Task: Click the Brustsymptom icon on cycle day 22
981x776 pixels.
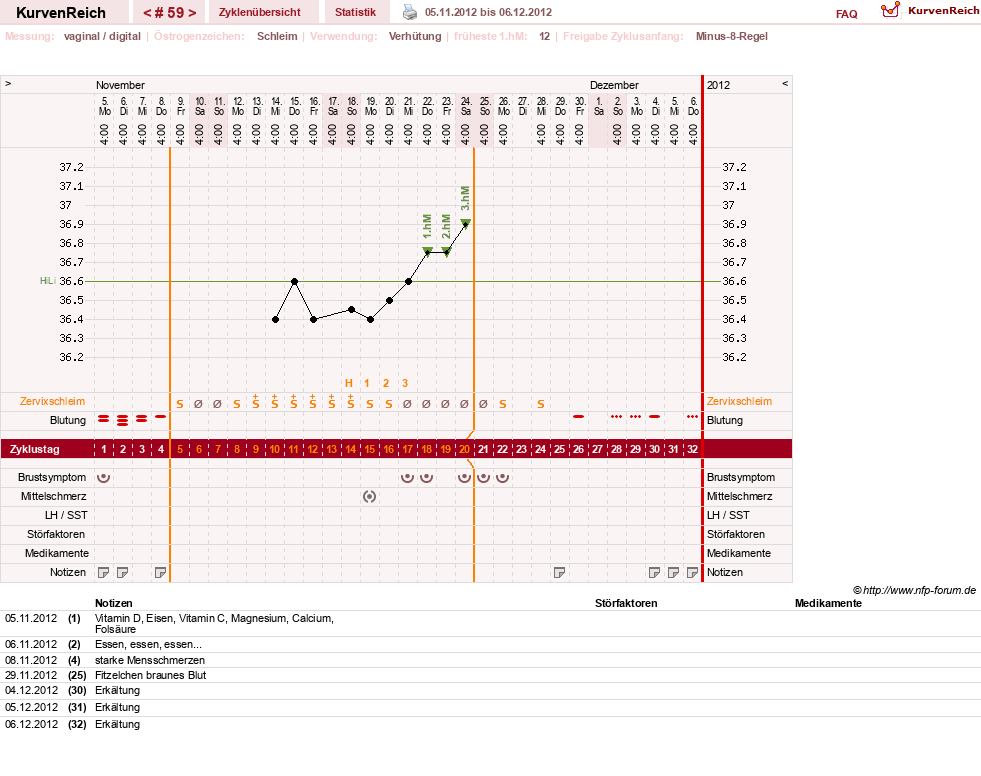Action: [502, 477]
